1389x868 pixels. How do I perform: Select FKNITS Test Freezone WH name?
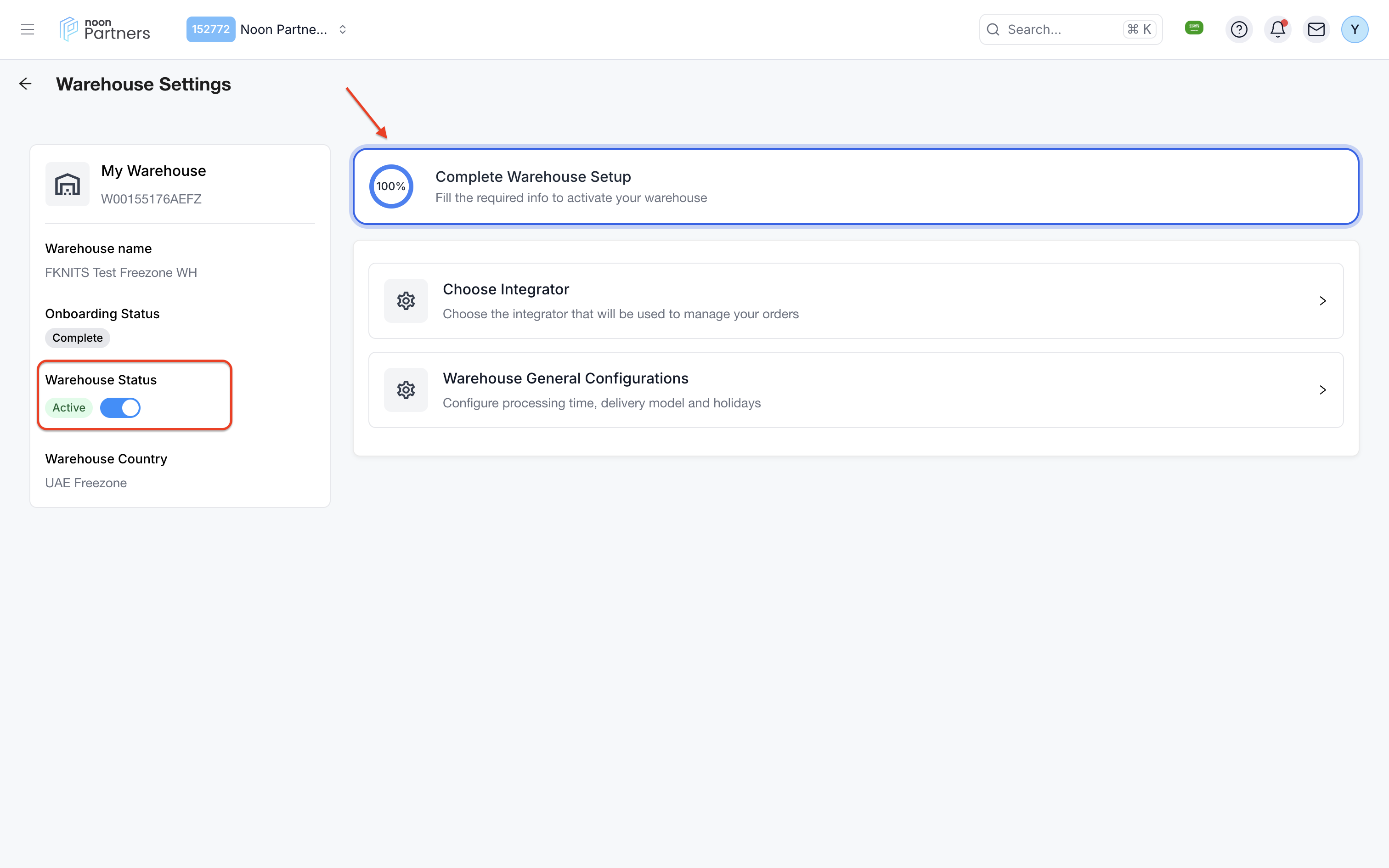tap(121, 272)
